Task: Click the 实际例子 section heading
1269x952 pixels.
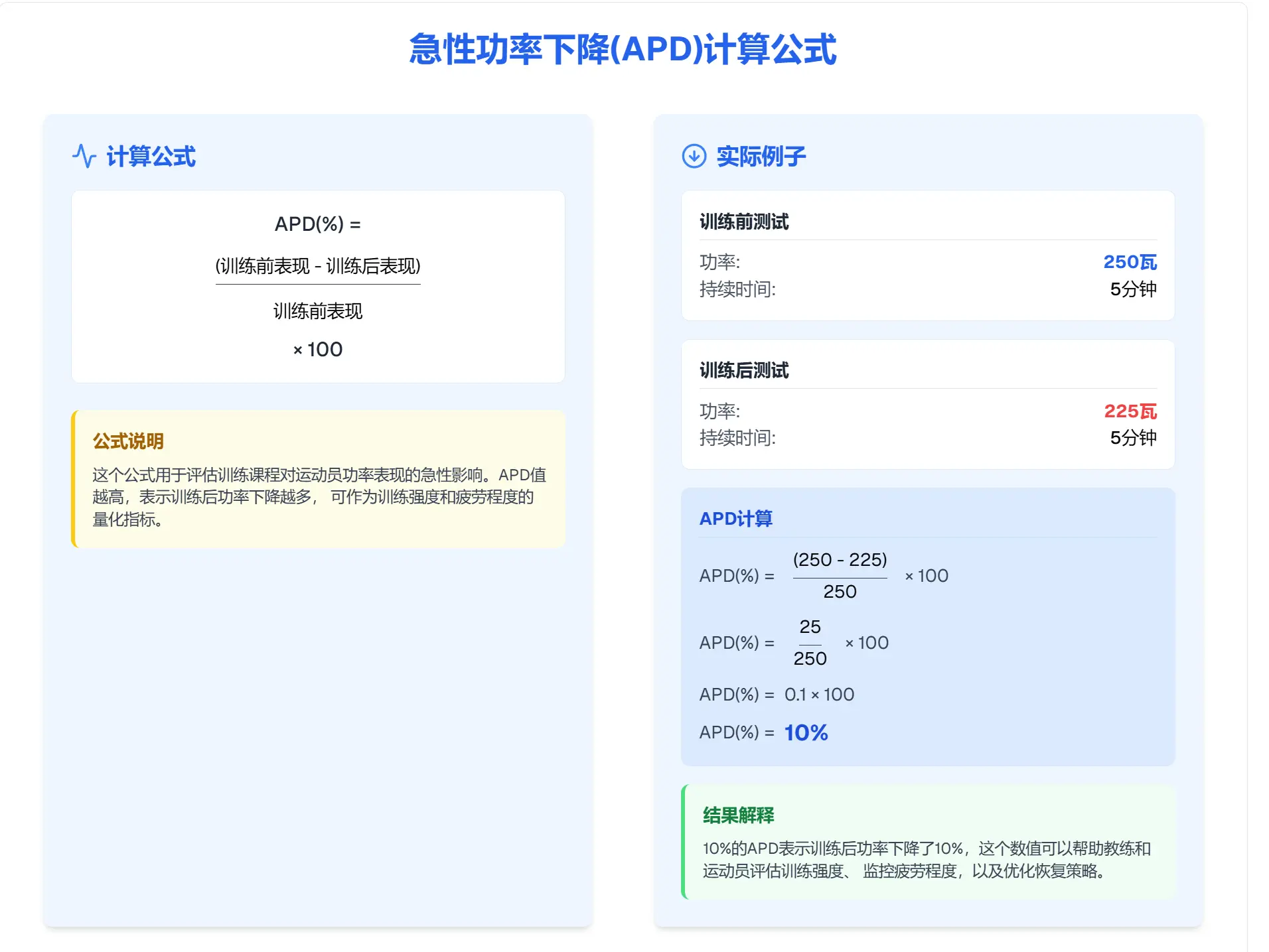Action: (761, 157)
